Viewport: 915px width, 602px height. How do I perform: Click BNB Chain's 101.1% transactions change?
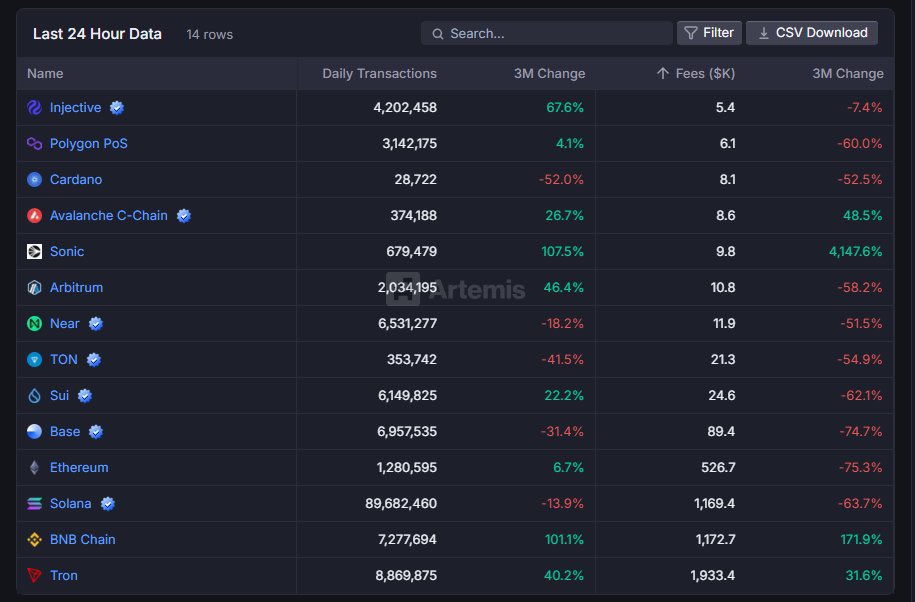point(564,540)
